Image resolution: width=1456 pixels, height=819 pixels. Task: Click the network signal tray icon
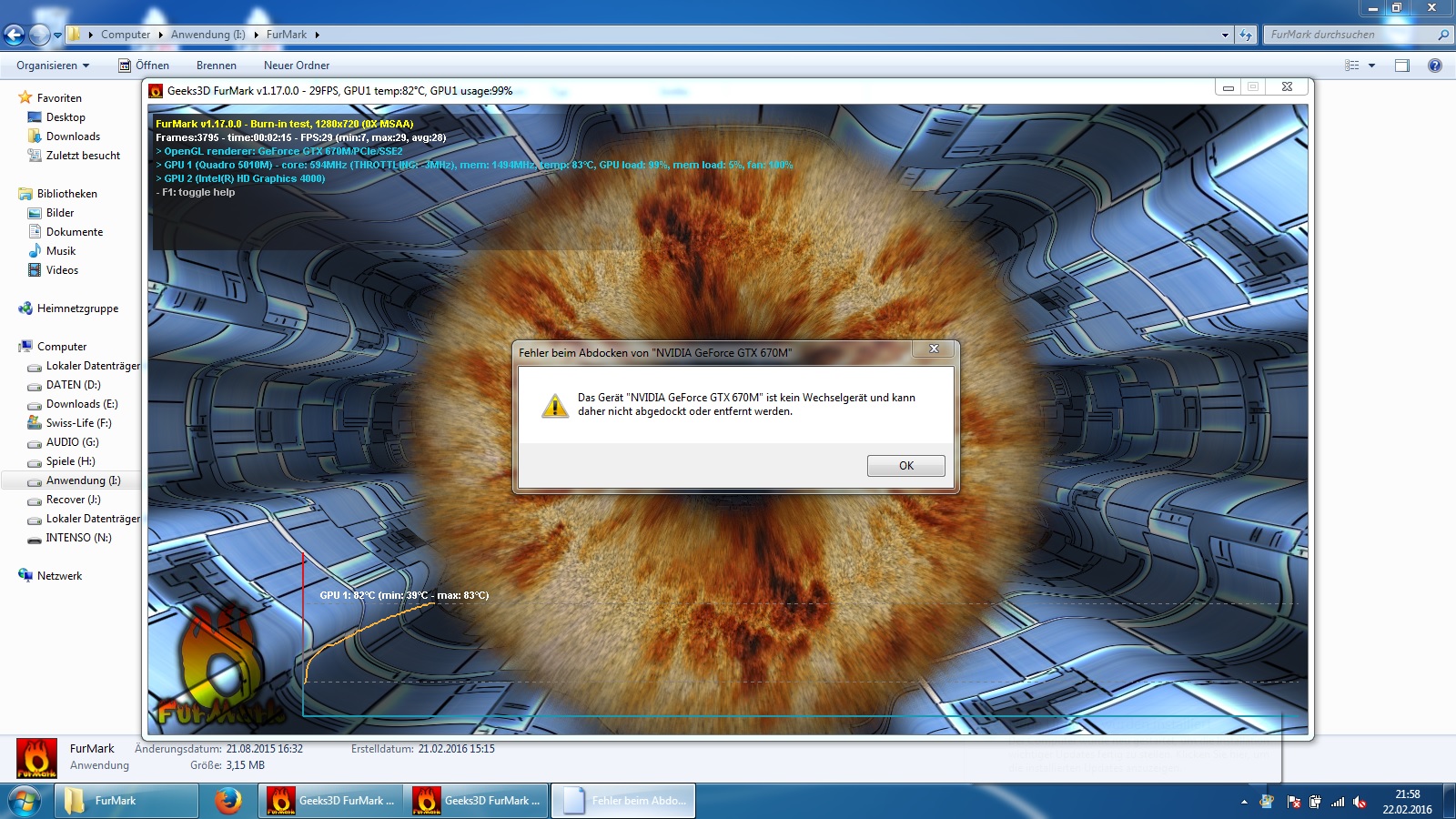pos(1338,802)
